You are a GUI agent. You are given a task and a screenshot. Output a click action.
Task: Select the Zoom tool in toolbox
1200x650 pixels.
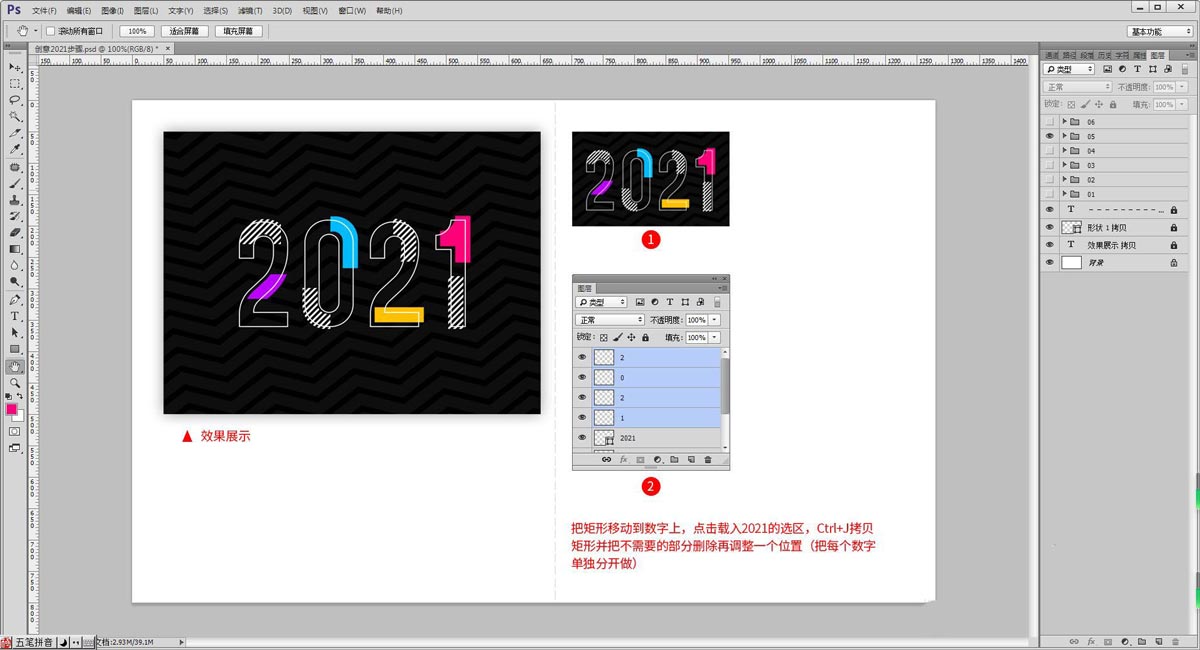(15, 383)
